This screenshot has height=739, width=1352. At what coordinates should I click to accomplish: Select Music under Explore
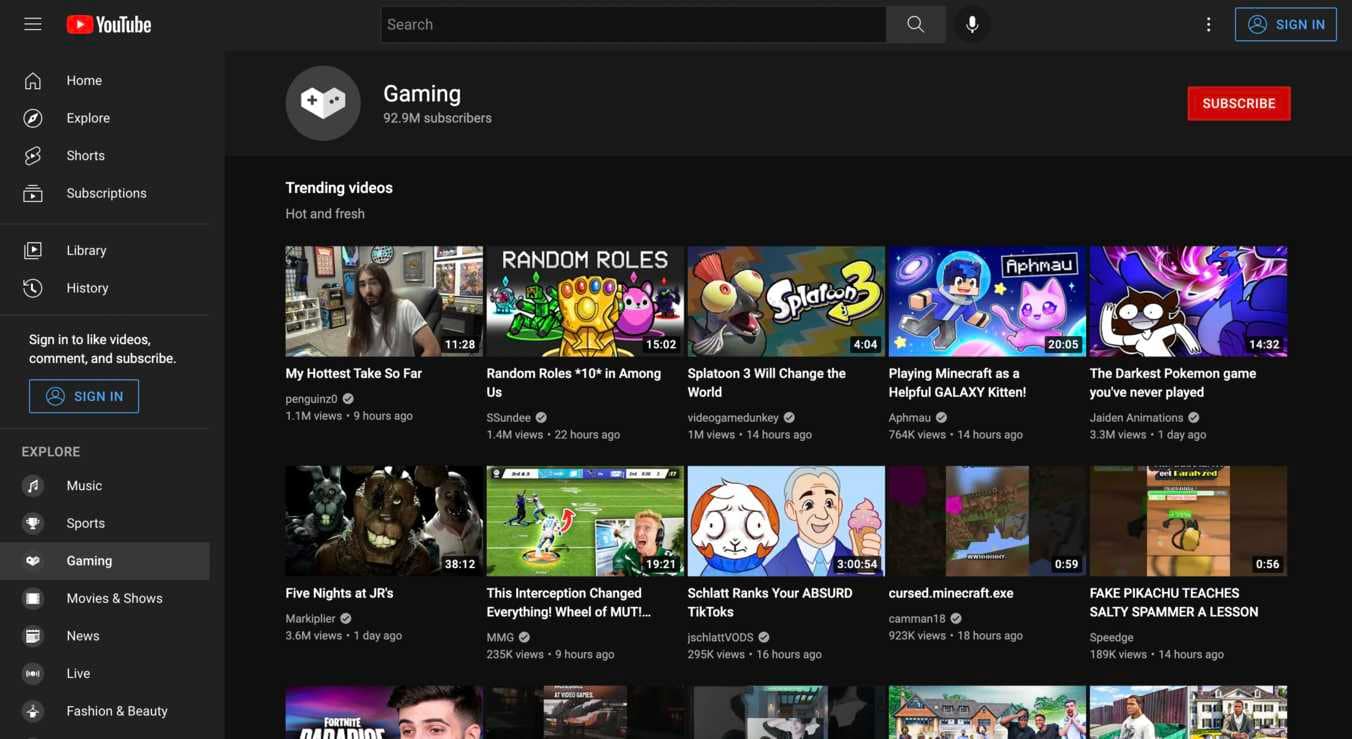click(33, 485)
